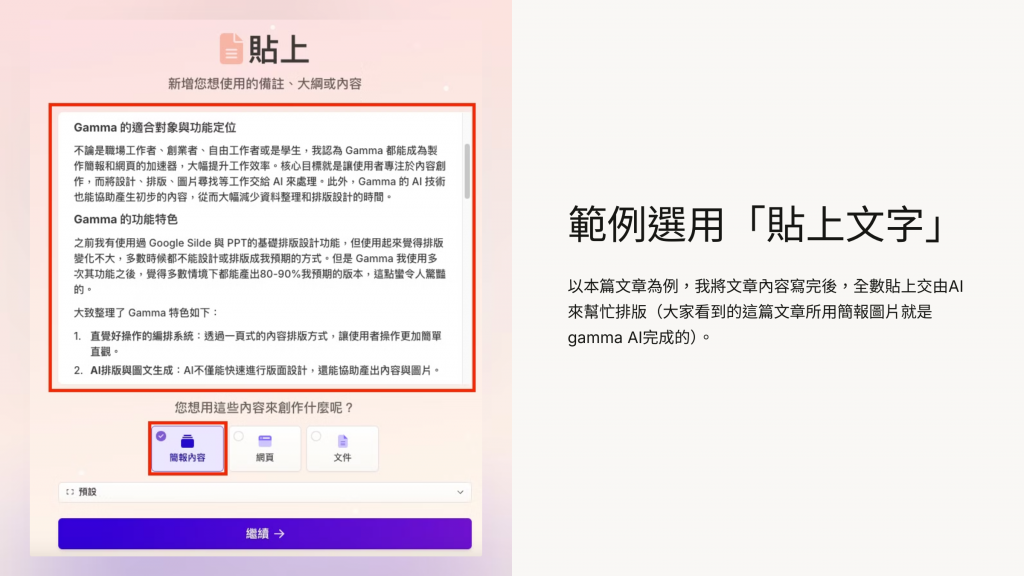
Task: Click the paragraph starting '不論是職場工作者'
Action: 260,174
